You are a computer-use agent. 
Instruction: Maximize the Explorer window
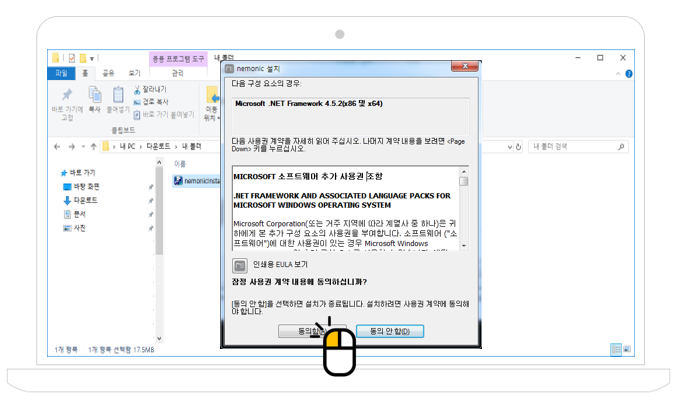[600, 58]
